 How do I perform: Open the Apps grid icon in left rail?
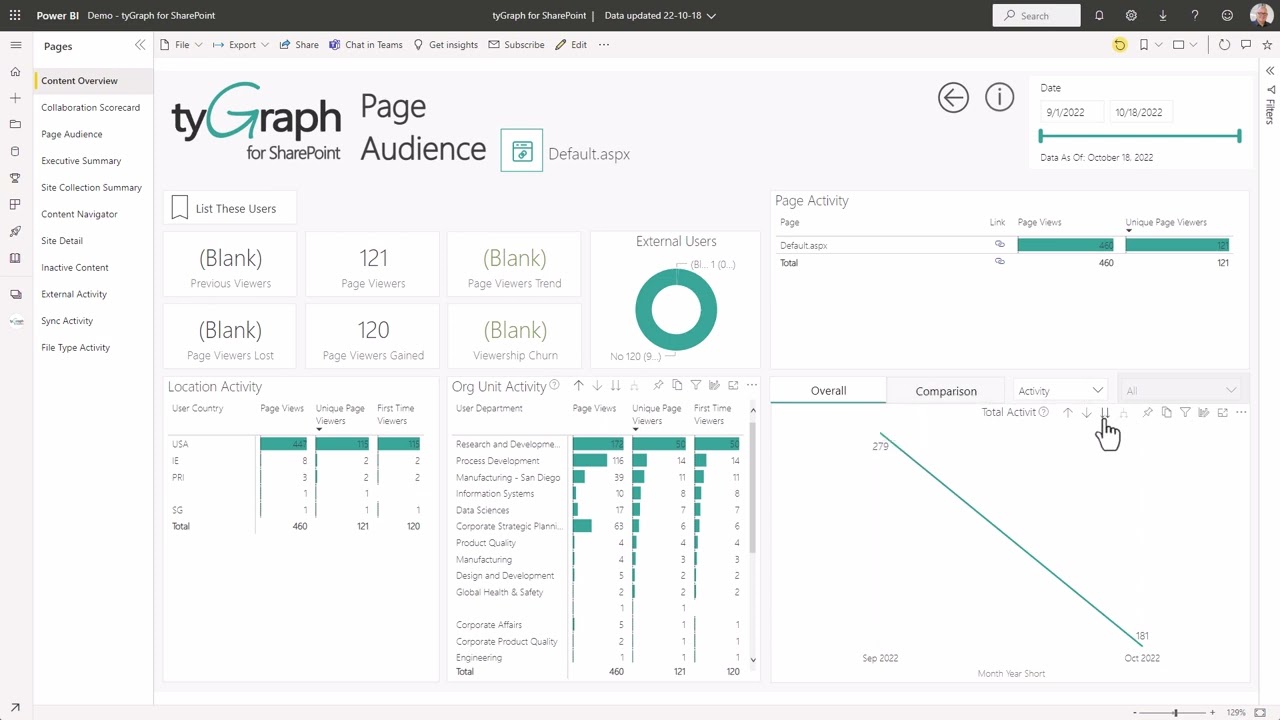(15, 205)
